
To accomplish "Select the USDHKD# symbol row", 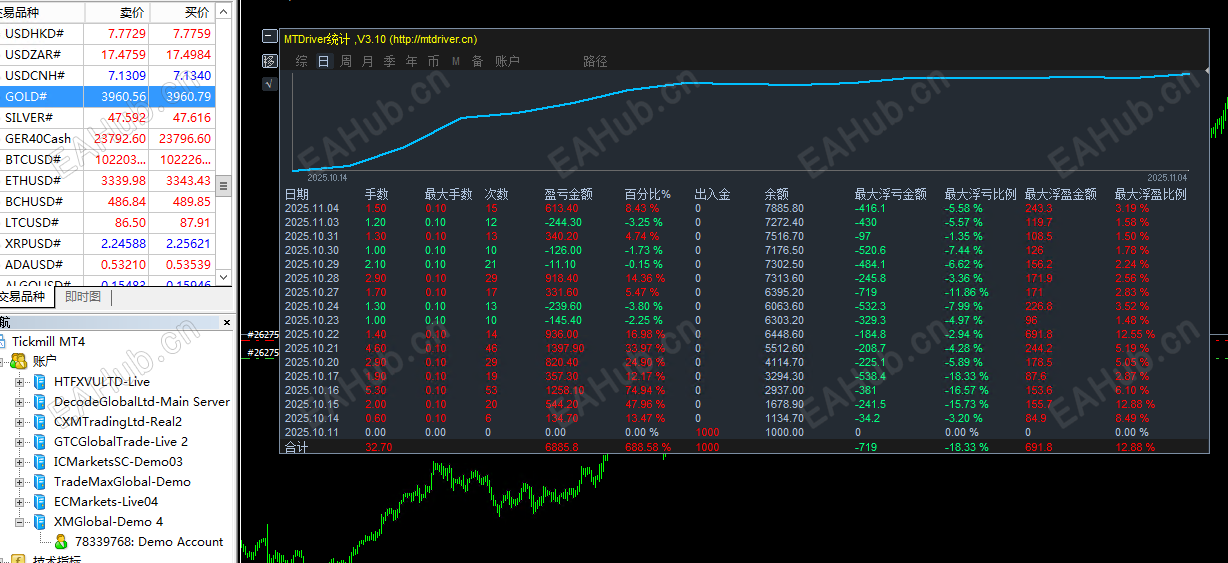I will click(x=108, y=33).
